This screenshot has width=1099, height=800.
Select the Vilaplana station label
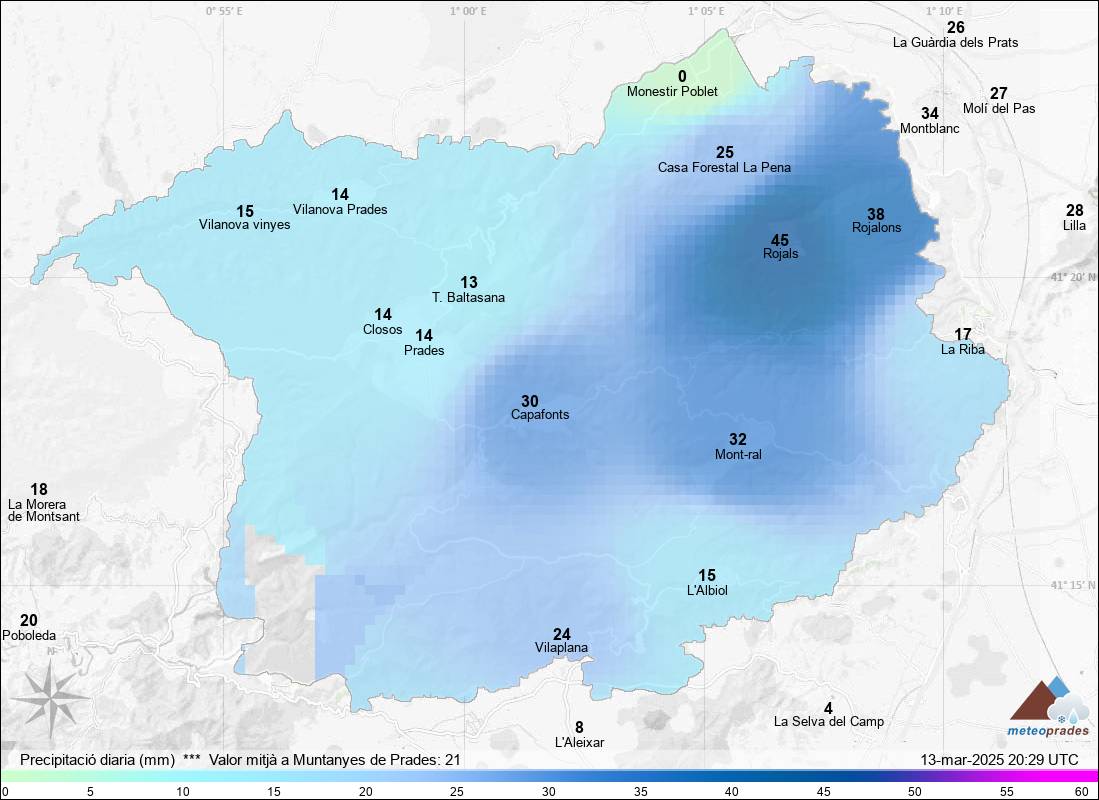pyautogui.click(x=561, y=649)
